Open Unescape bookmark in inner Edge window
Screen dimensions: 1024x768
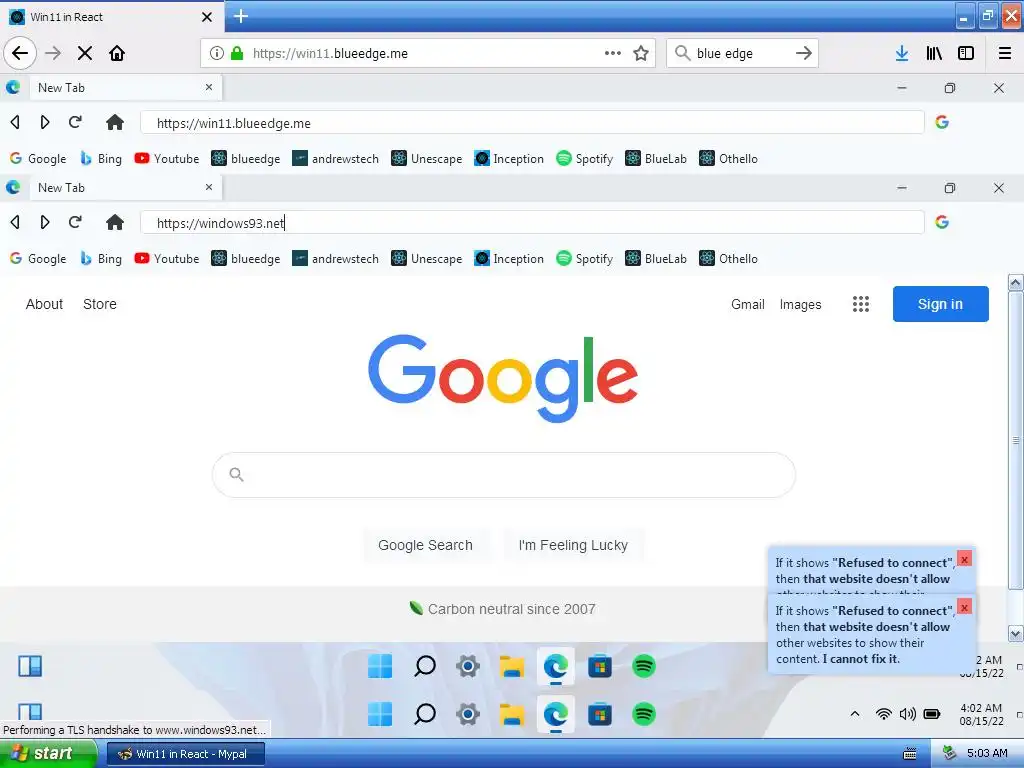[426, 259]
